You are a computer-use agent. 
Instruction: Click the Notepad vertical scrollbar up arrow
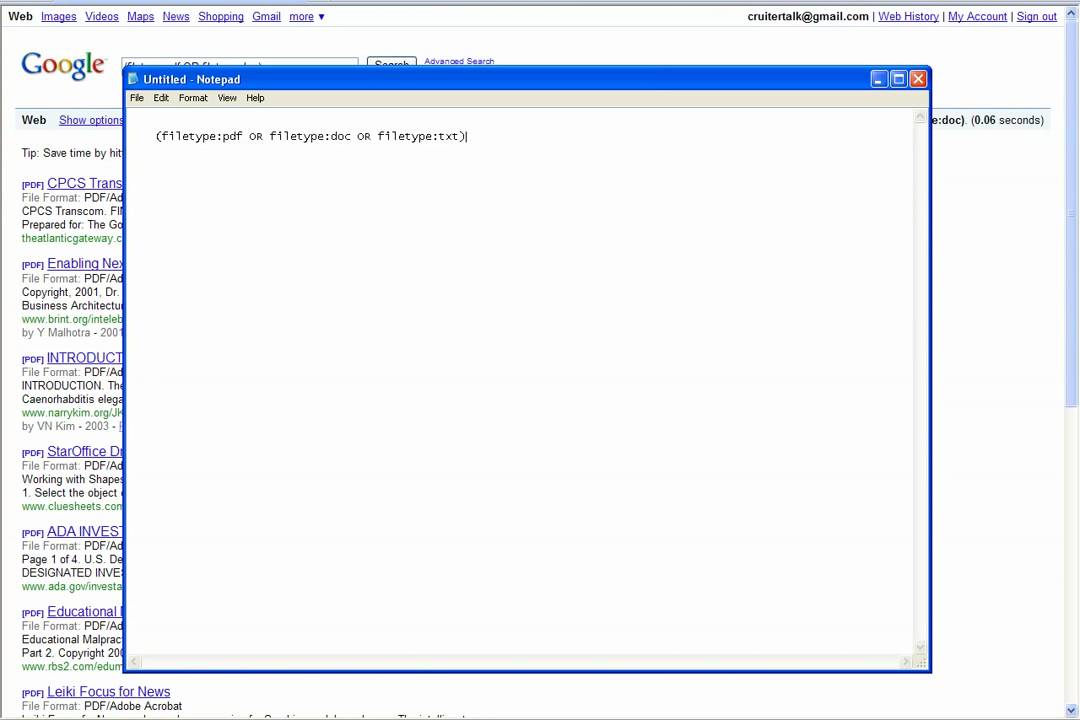point(920,118)
